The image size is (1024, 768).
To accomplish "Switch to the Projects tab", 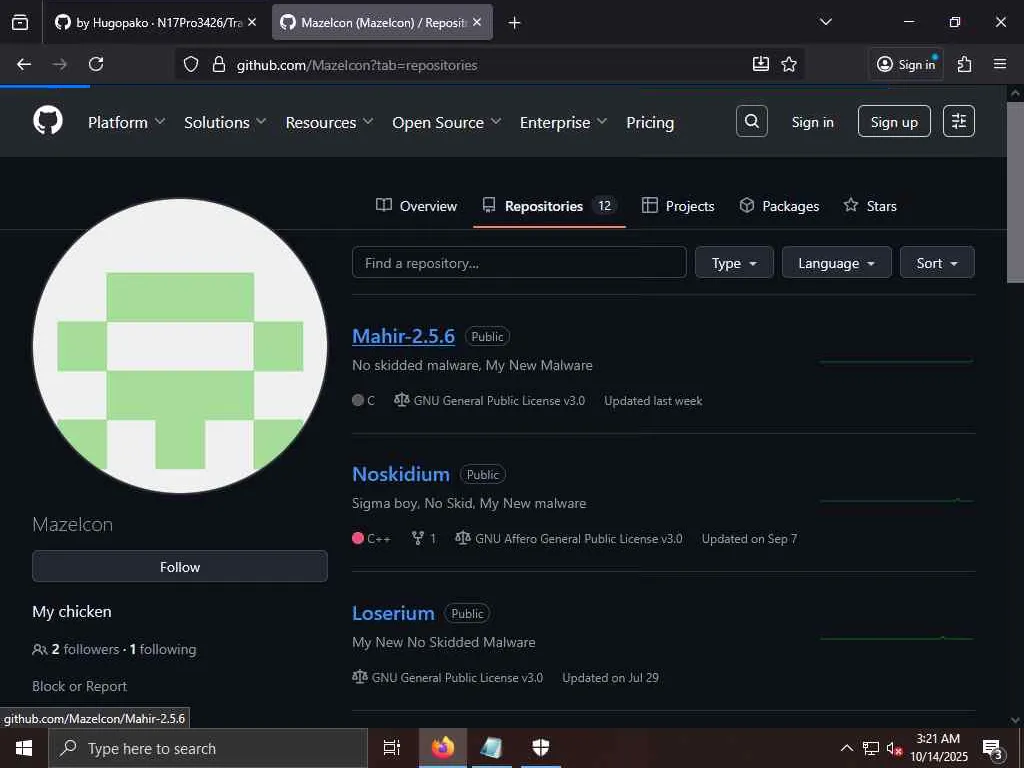I will 678,206.
